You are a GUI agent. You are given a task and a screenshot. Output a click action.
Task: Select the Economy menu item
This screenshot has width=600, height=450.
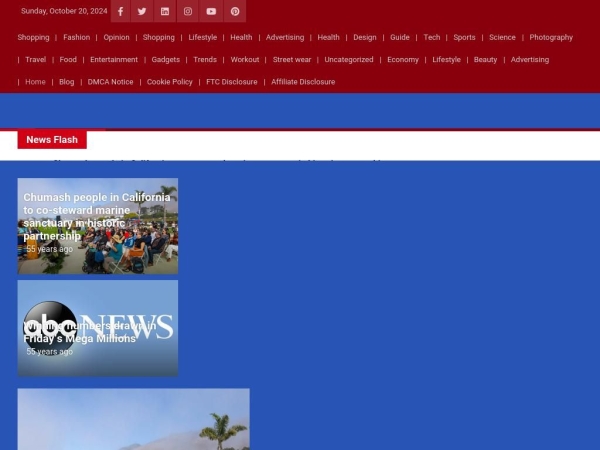click(x=403, y=60)
